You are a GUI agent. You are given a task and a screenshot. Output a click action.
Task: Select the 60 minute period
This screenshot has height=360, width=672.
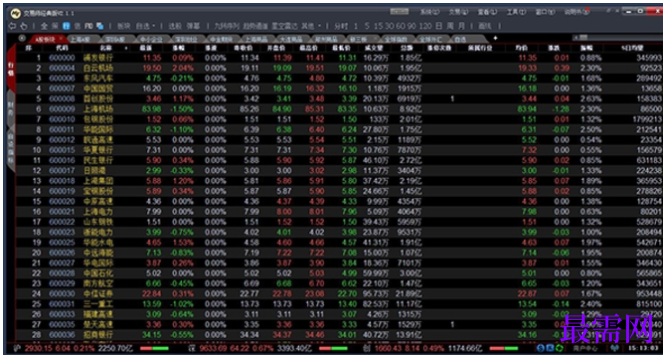(x=401, y=26)
